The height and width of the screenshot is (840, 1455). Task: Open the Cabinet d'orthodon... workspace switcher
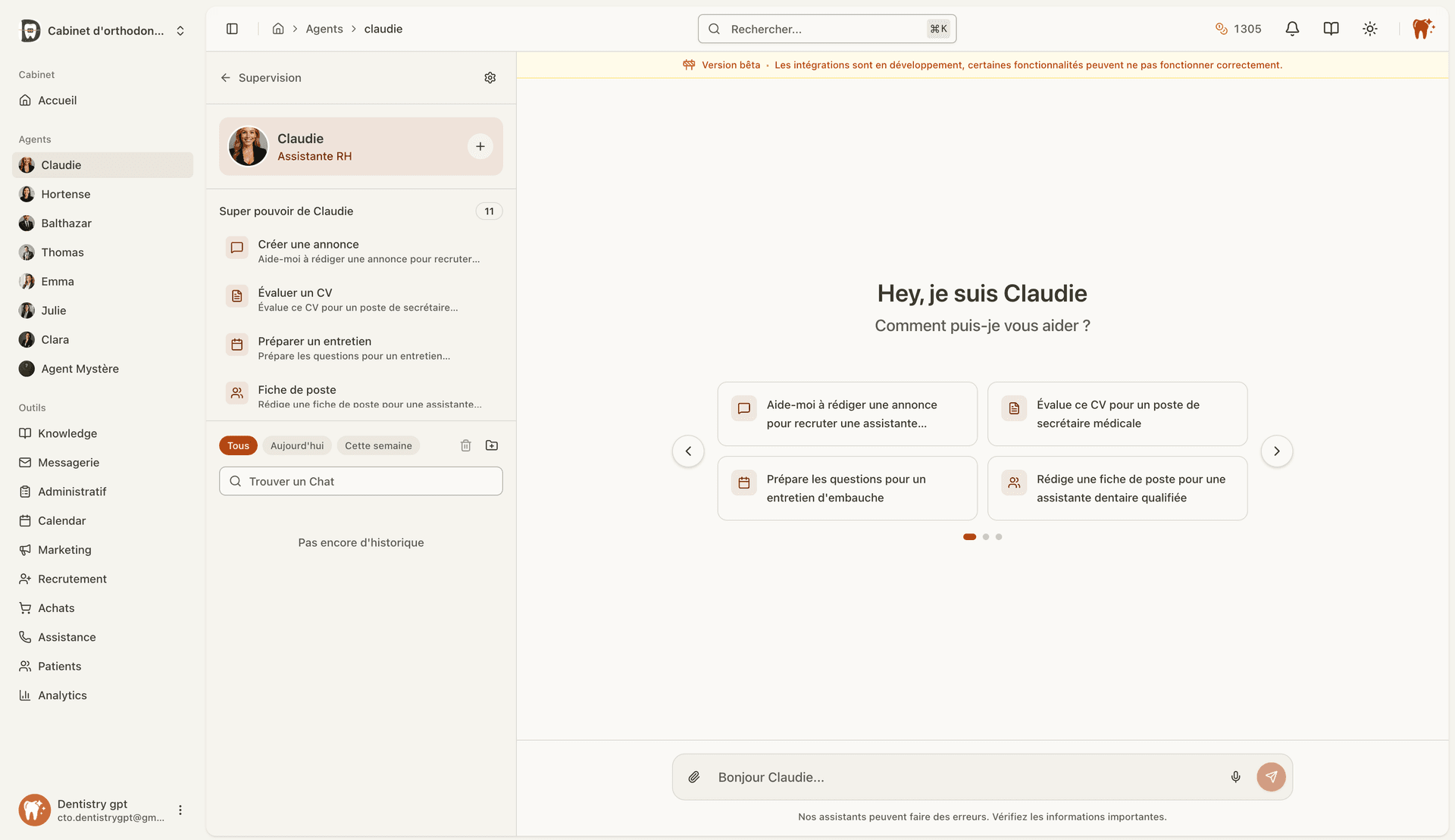(104, 30)
